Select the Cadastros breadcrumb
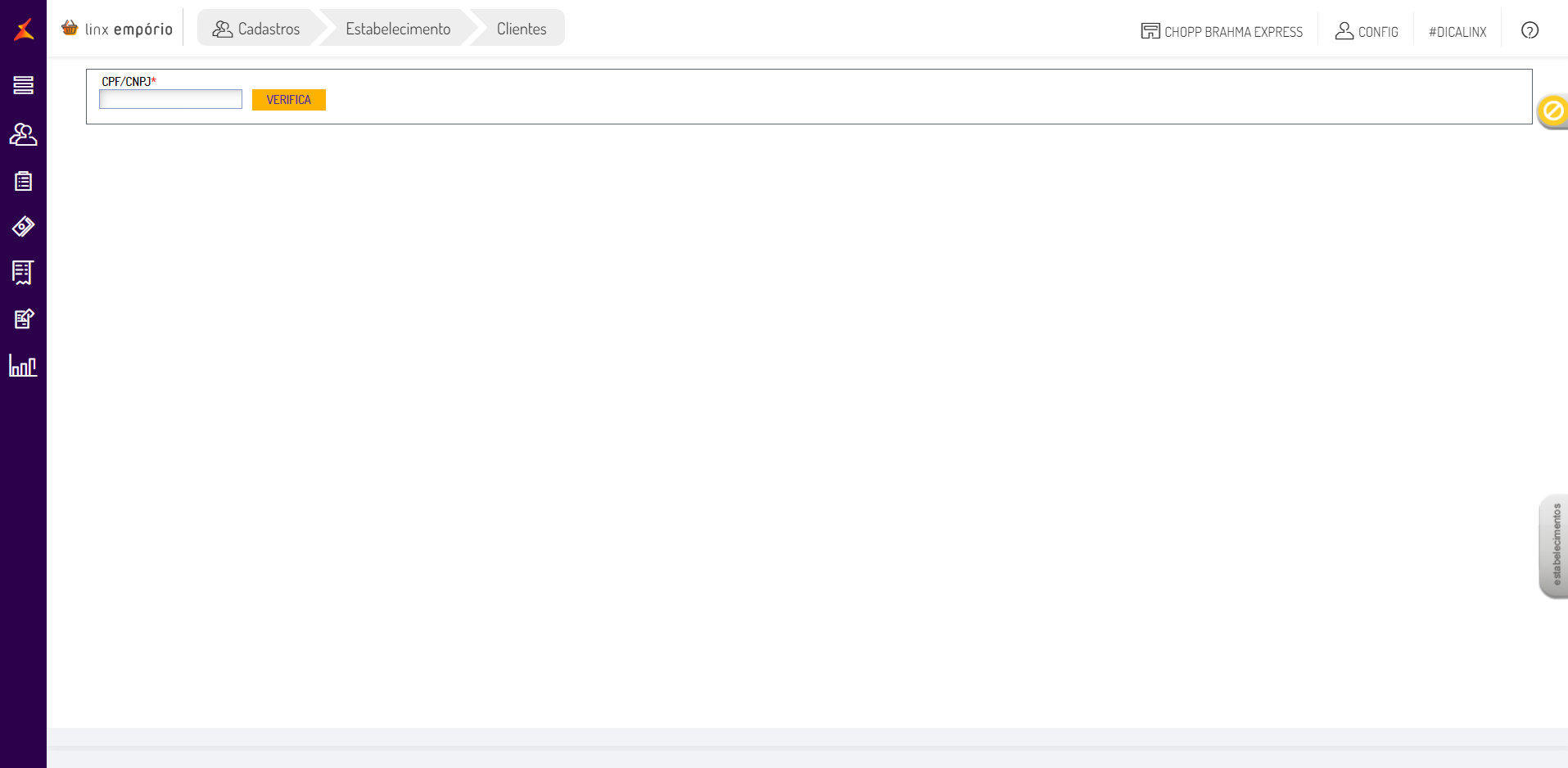 tap(256, 29)
